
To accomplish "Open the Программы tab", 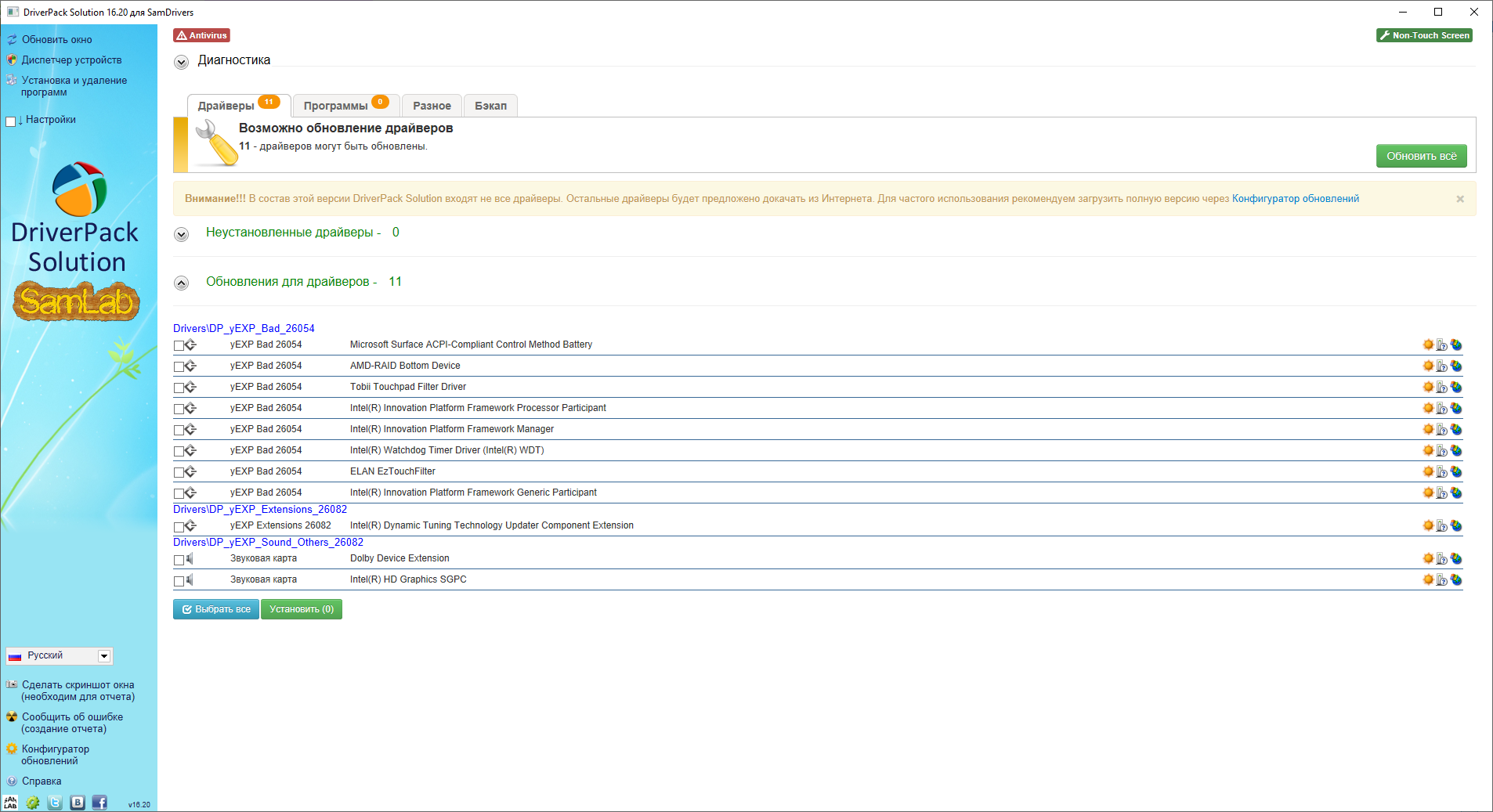I will (x=346, y=106).
